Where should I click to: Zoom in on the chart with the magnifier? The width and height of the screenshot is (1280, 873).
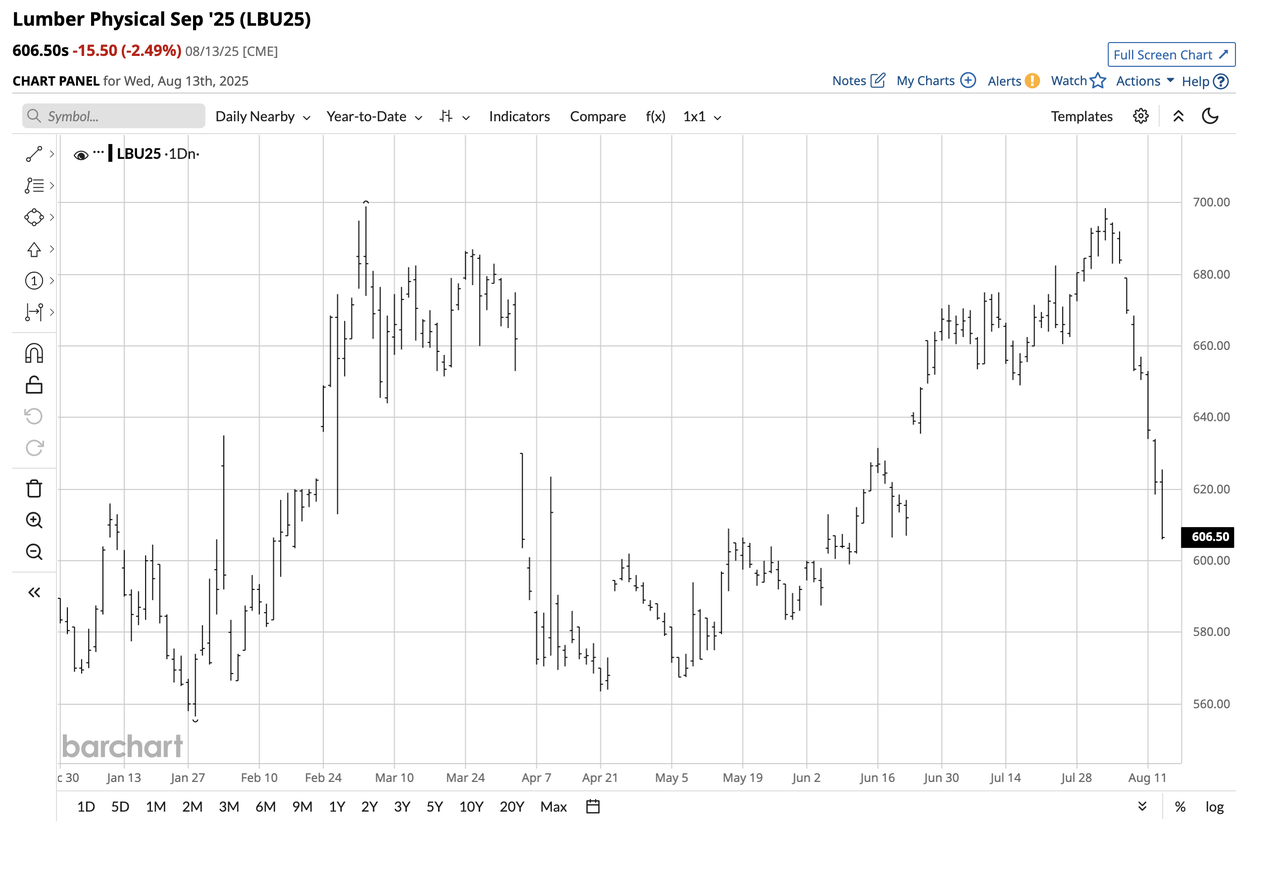[33, 520]
